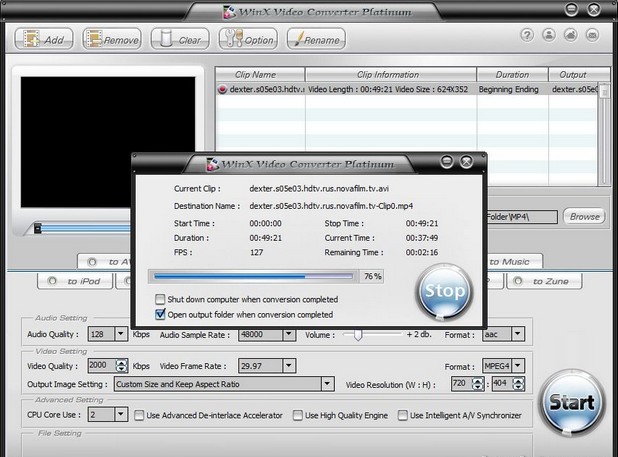Click the Output column header

(579, 74)
